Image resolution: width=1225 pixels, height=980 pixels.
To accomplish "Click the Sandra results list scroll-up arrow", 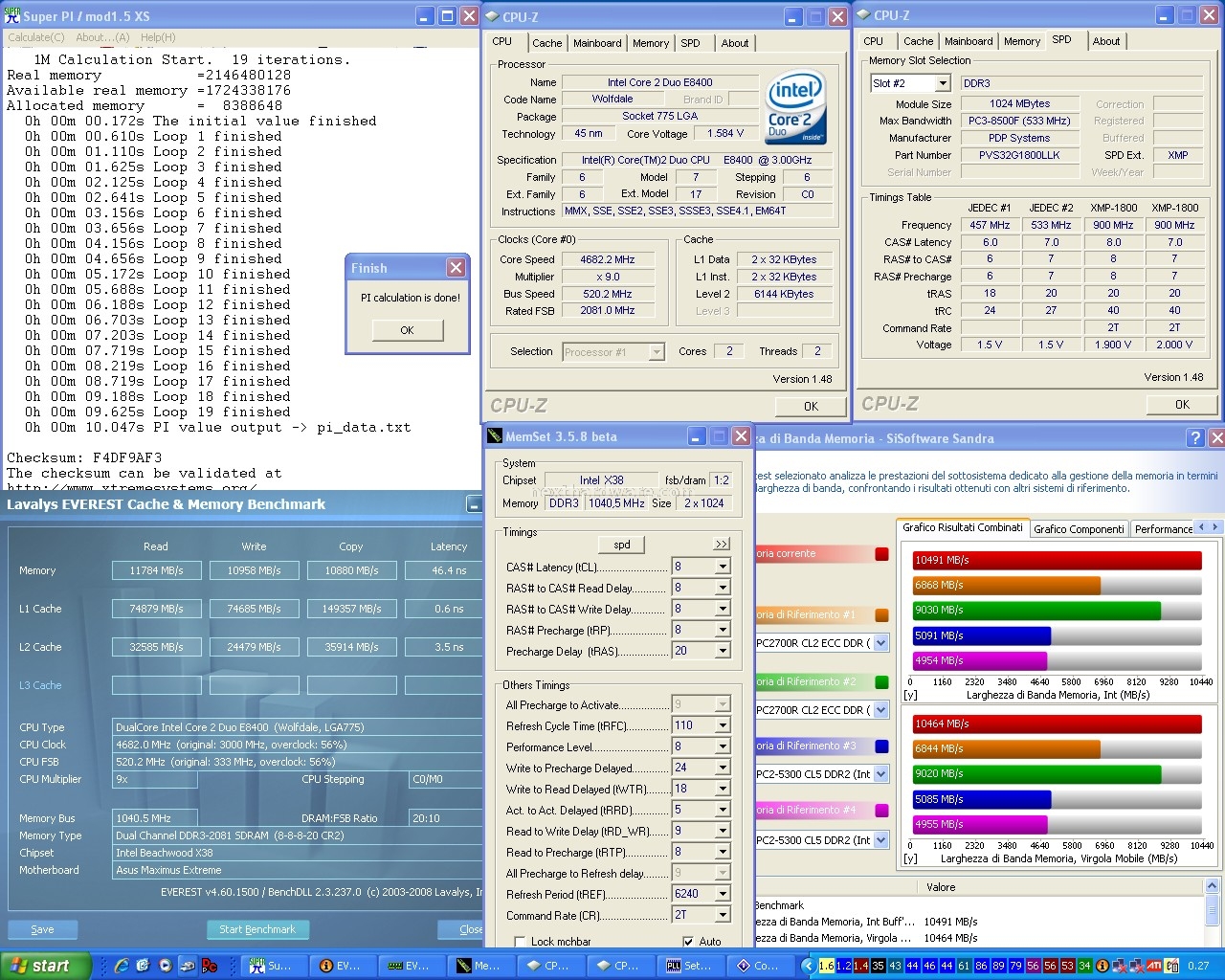I will [1212, 886].
